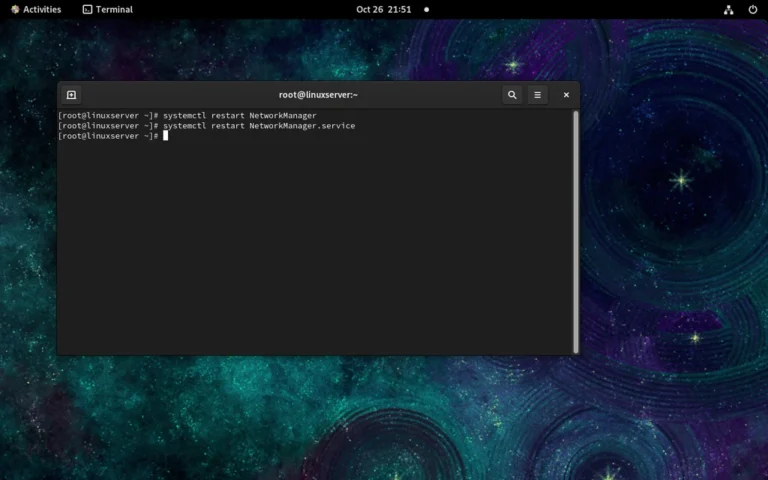The image size is (768, 480).
Task: Click the notification dot next to clock
Action: [x=426, y=9]
